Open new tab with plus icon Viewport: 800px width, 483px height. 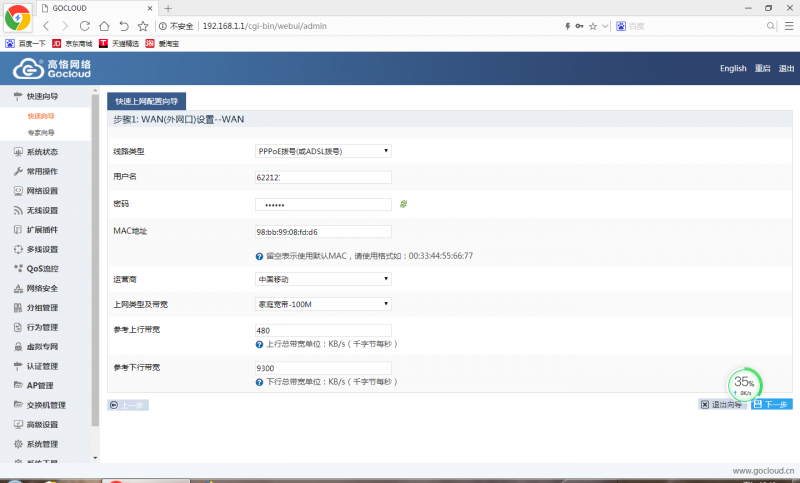coord(168,8)
